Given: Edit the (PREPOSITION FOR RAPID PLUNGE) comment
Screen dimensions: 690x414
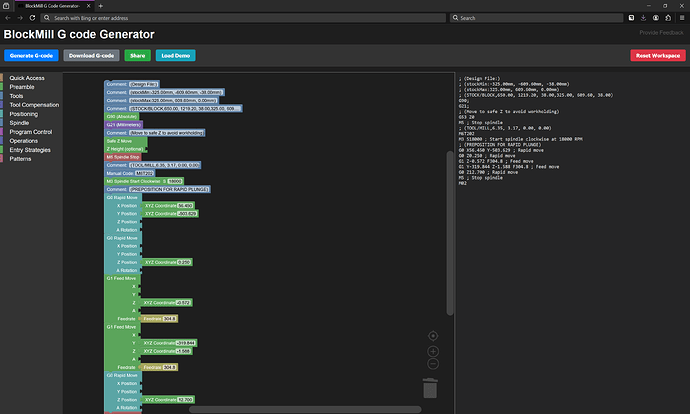Looking at the screenshot, I should click(169, 189).
